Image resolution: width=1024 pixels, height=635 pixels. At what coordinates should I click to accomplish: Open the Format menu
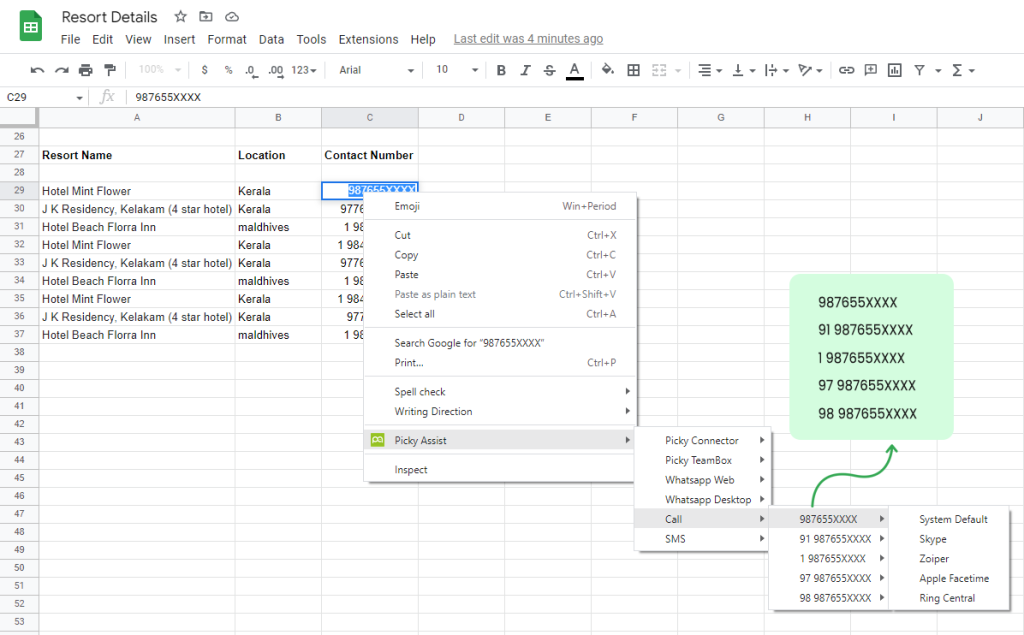point(227,39)
